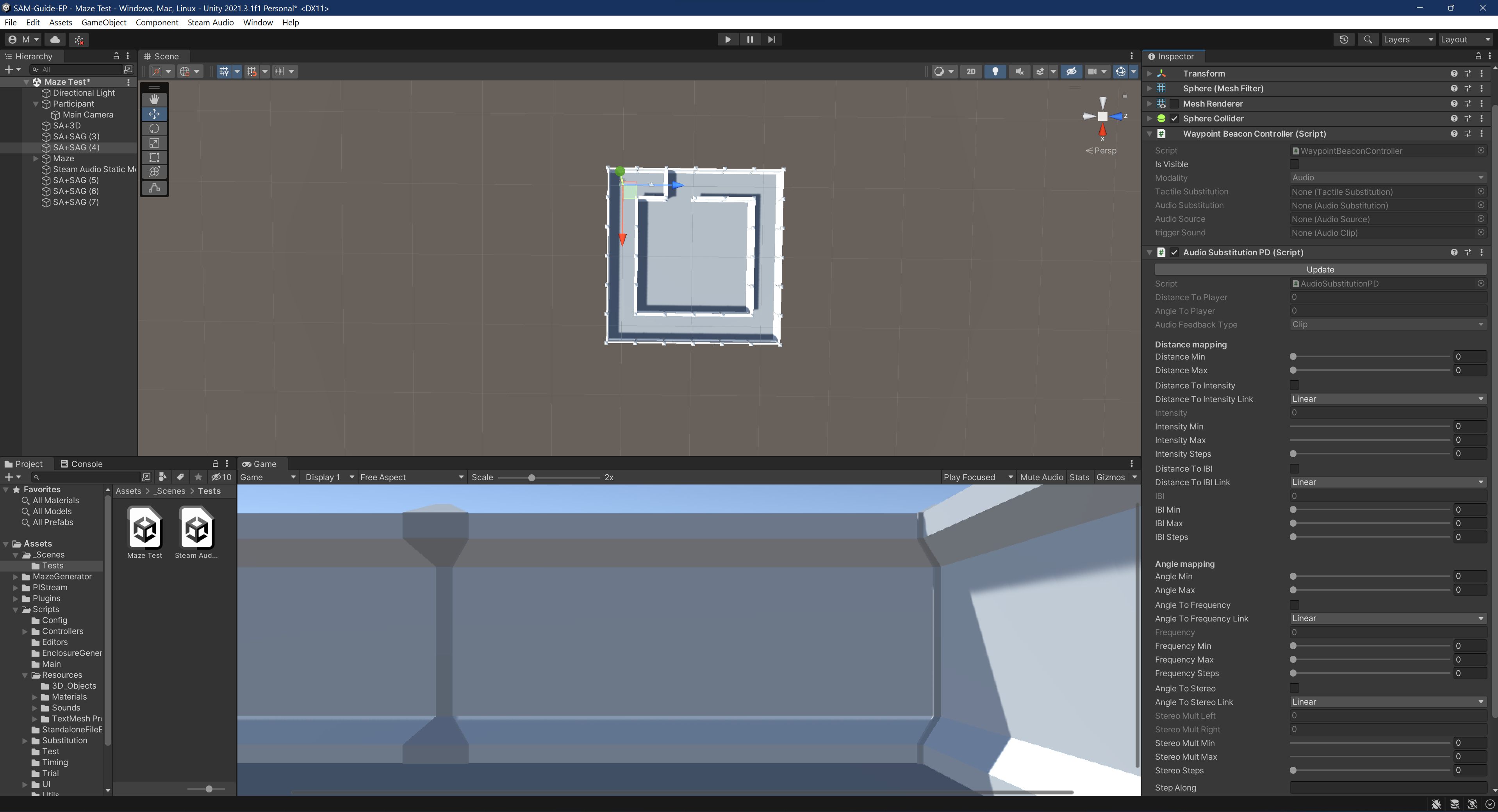Click the Play button to run game
1498x812 pixels.
[x=728, y=39]
